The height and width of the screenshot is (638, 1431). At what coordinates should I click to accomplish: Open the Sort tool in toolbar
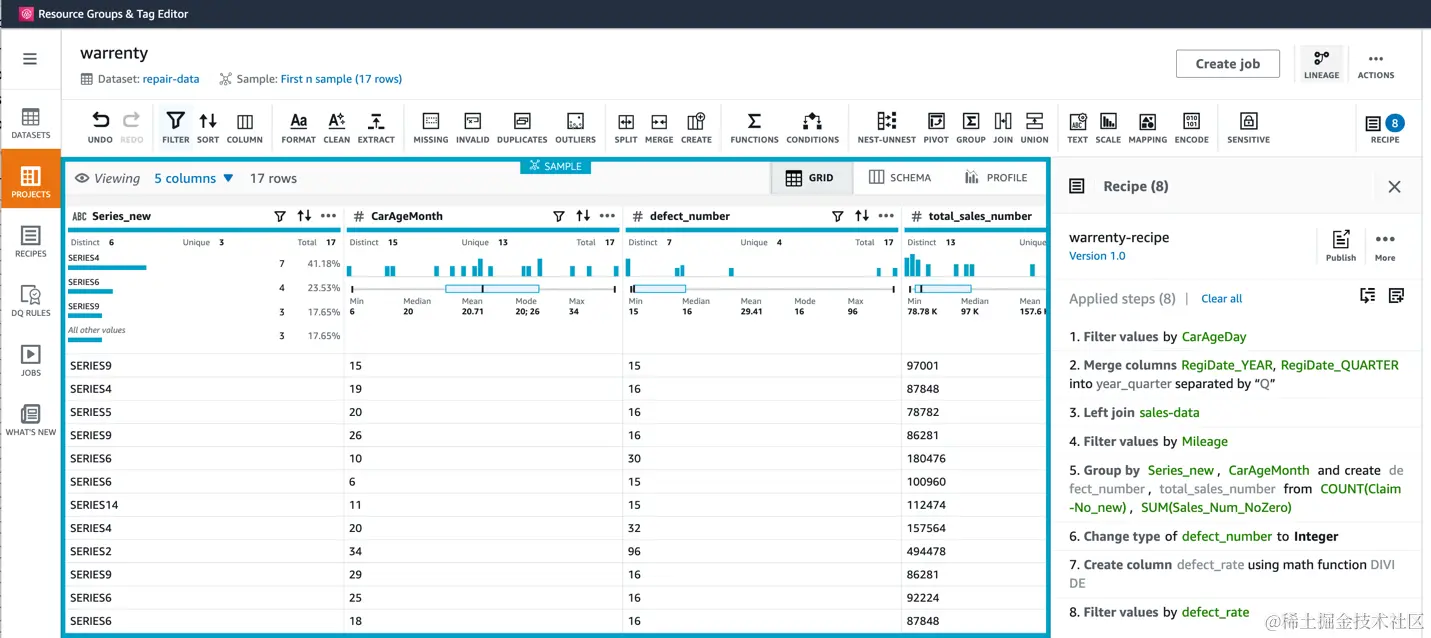(208, 127)
